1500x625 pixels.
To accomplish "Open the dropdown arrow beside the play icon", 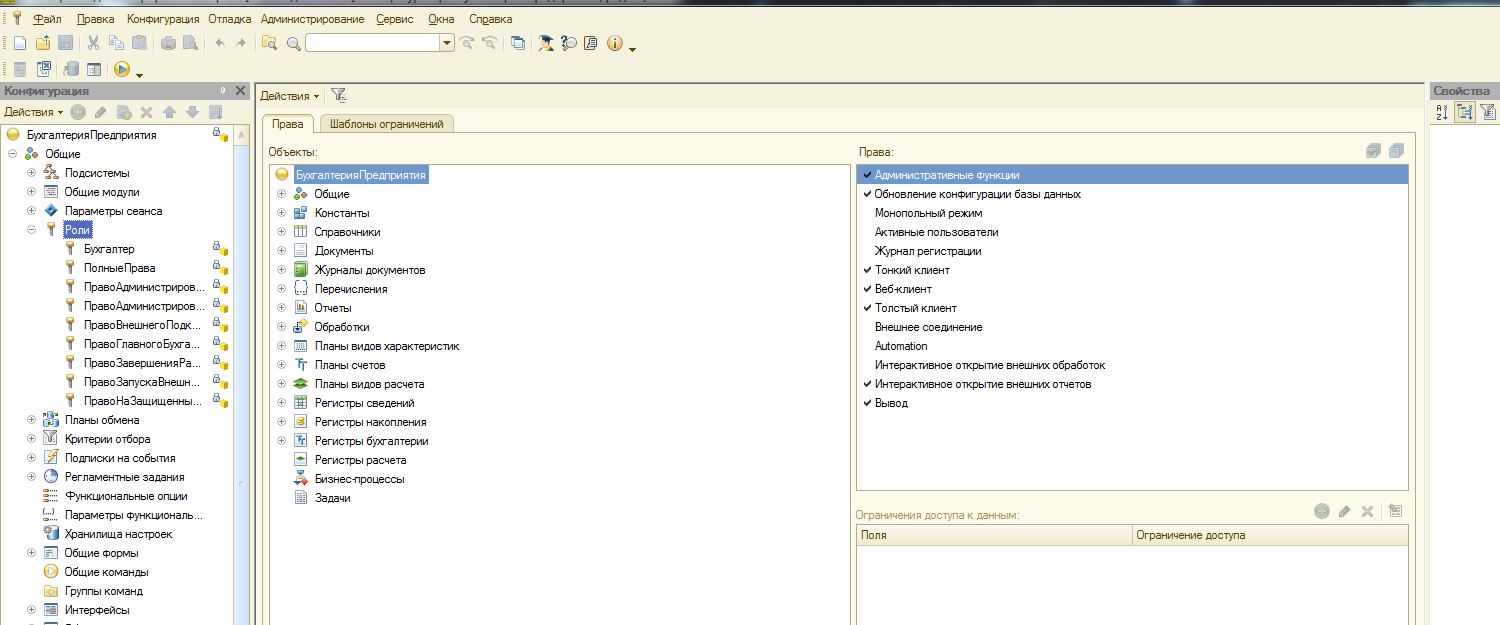I will [x=139, y=74].
